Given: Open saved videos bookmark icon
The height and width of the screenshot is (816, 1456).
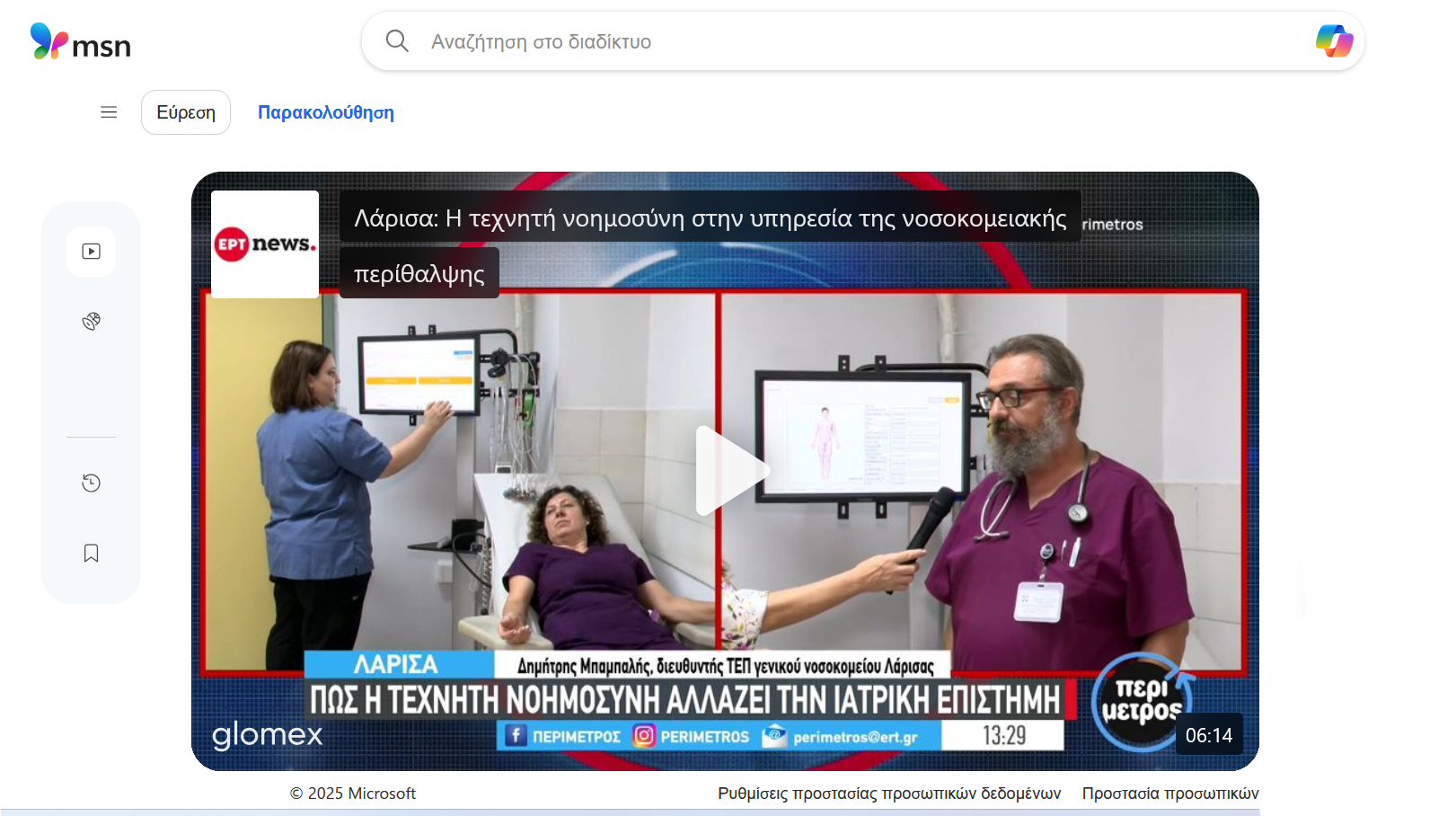Looking at the screenshot, I should click(91, 554).
